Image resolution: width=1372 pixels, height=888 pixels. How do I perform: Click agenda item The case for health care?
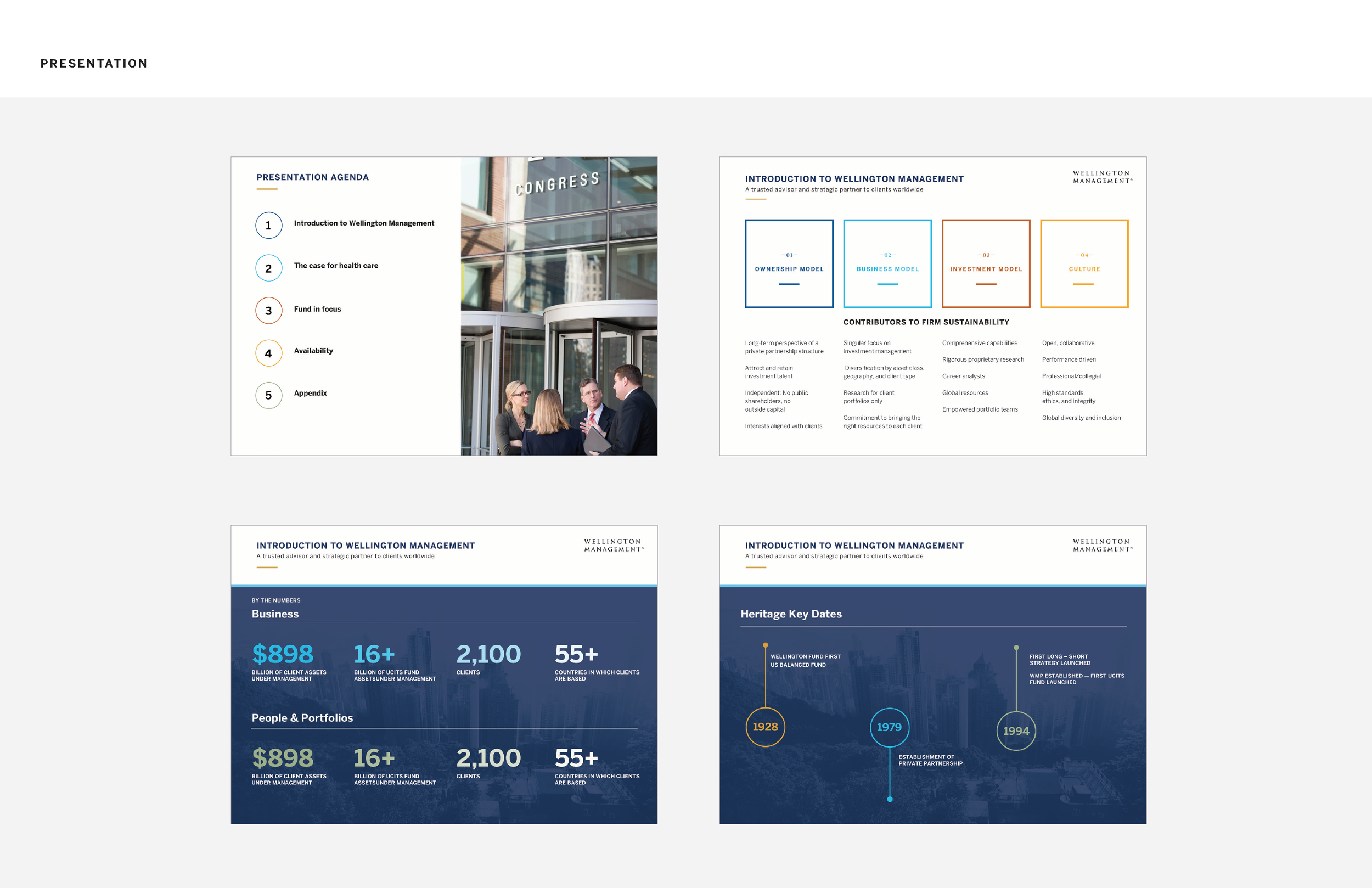336,266
